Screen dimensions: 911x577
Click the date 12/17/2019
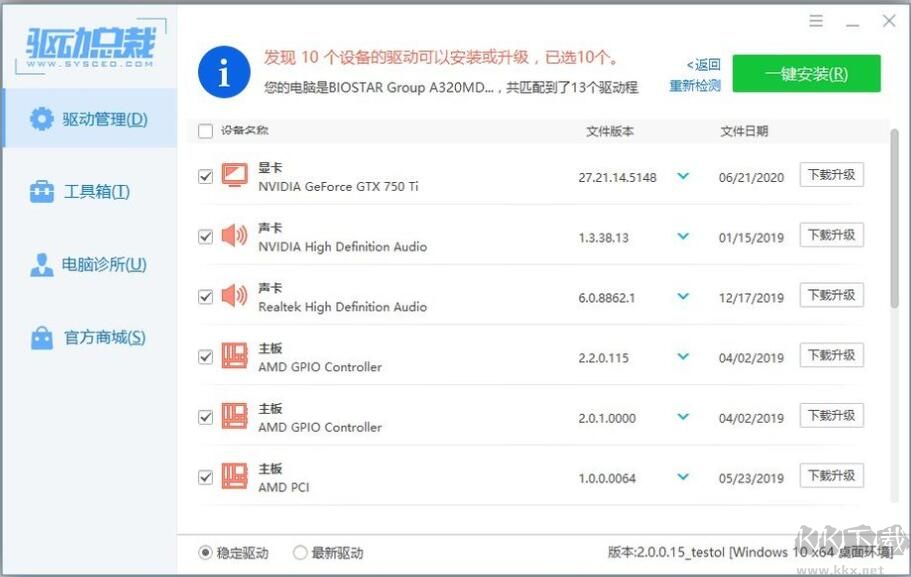pos(751,298)
